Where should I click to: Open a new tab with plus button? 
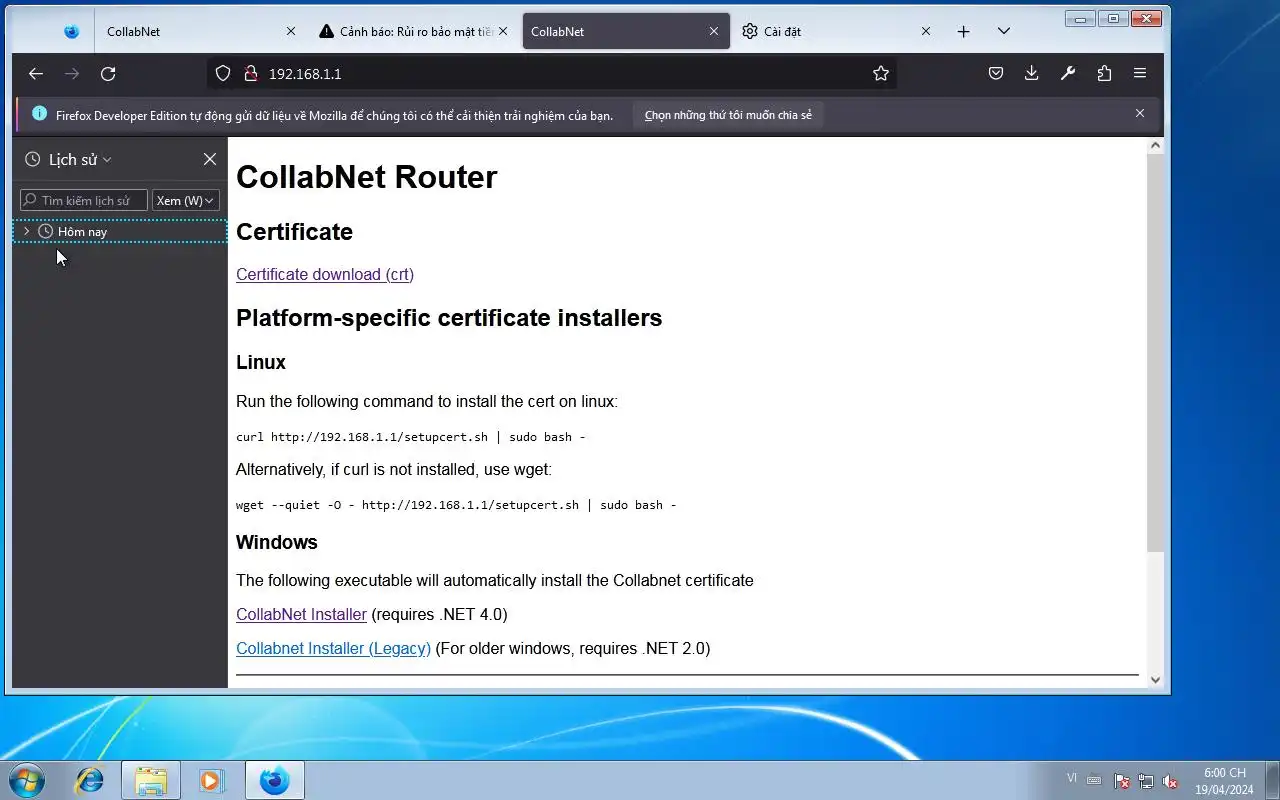tap(963, 31)
